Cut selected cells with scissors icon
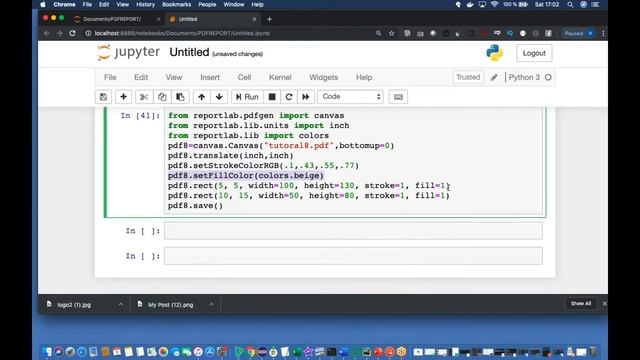This screenshot has width=640, height=360. pos(144,97)
